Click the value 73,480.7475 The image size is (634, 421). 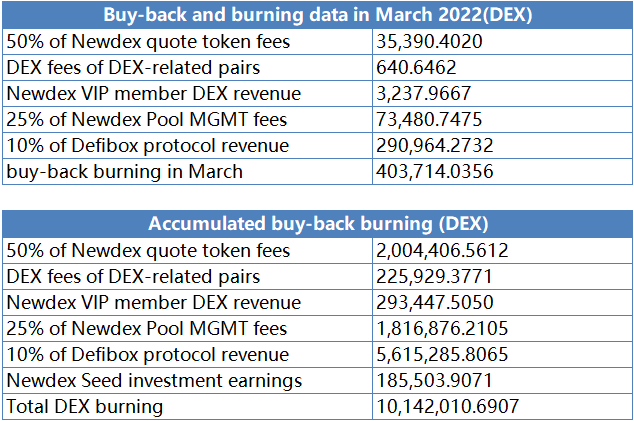click(429, 119)
